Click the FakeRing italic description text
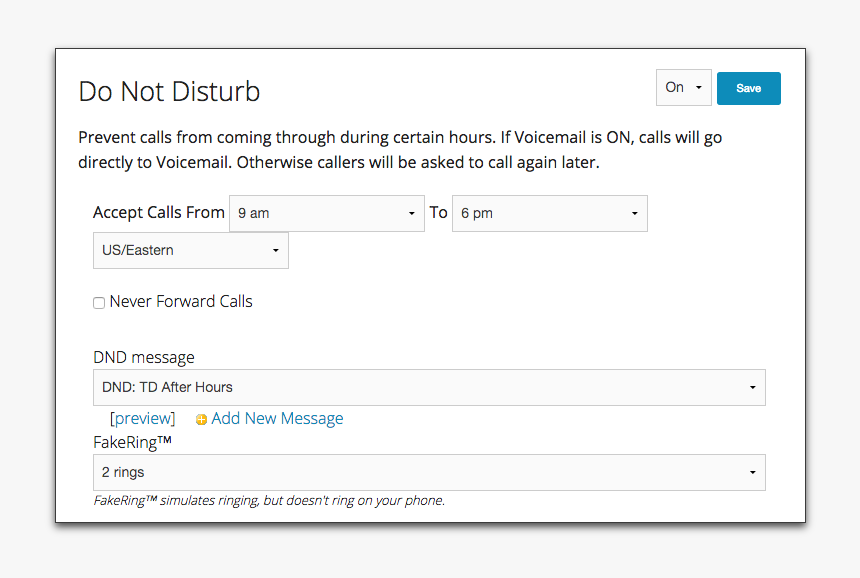The height and width of the screenshot is (578, 860). click(269, 500)
